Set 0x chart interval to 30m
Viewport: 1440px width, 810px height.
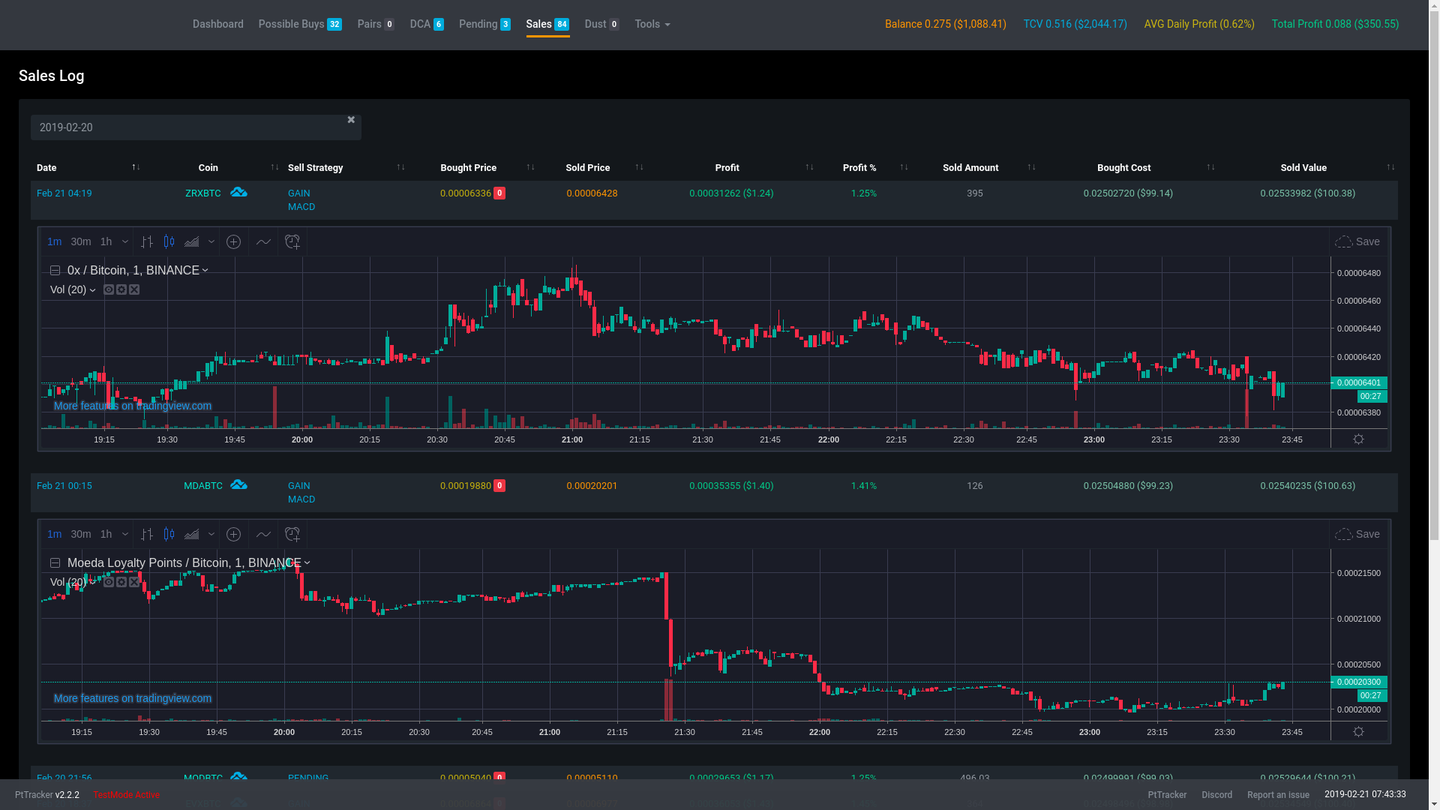(x=81, y=242)
